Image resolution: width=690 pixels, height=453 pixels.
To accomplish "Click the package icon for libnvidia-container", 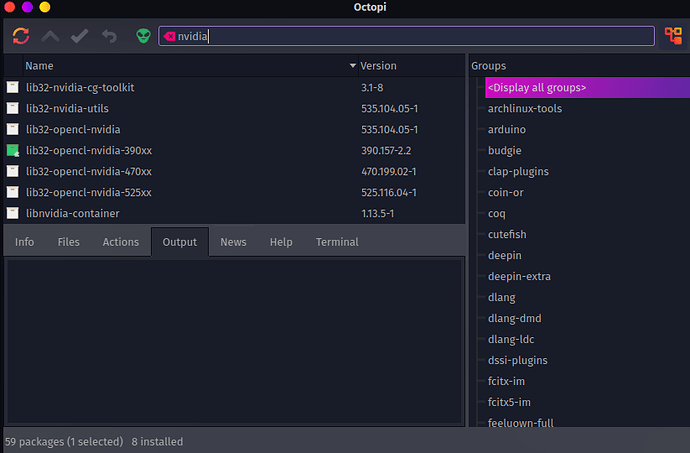I will [x=13, y=214].
